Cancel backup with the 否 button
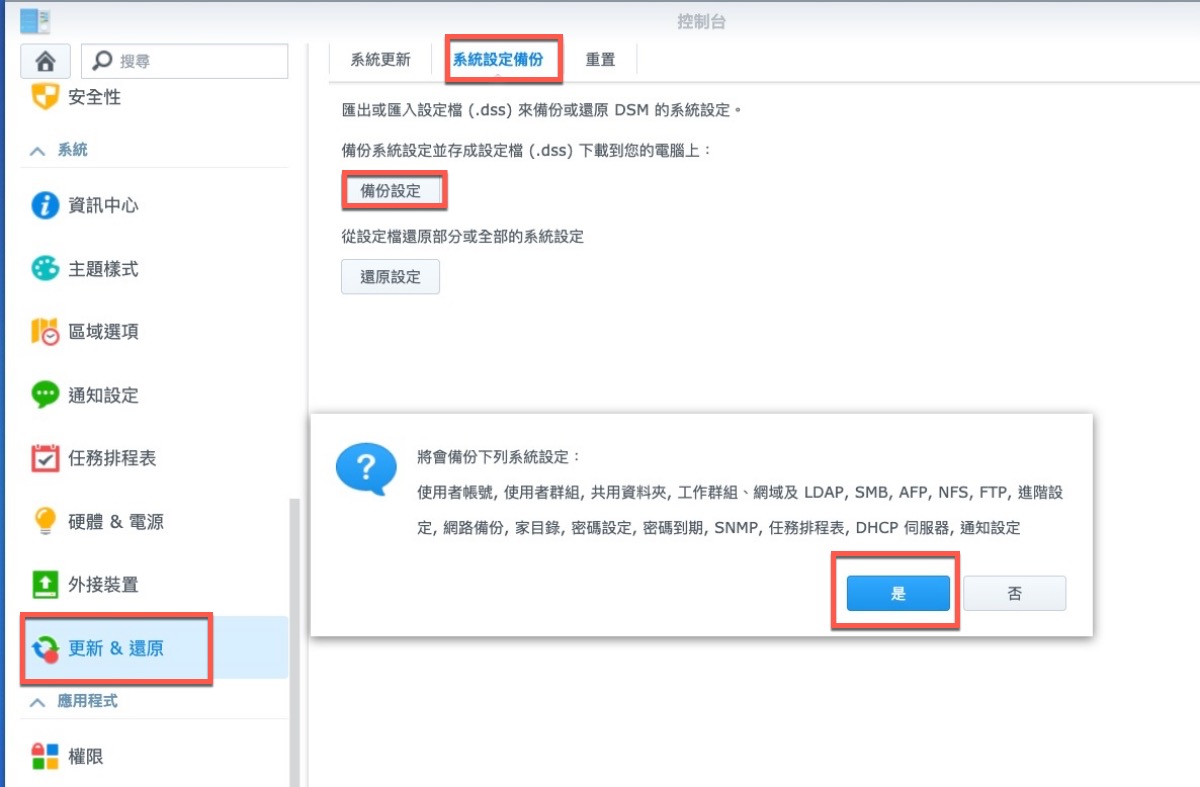 [1015, 593]
